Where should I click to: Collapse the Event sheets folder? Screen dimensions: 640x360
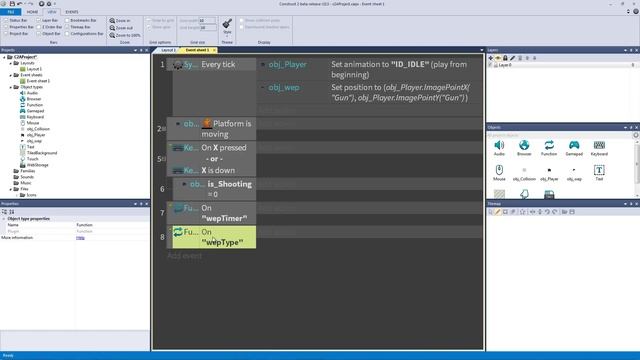click(11, 75)
